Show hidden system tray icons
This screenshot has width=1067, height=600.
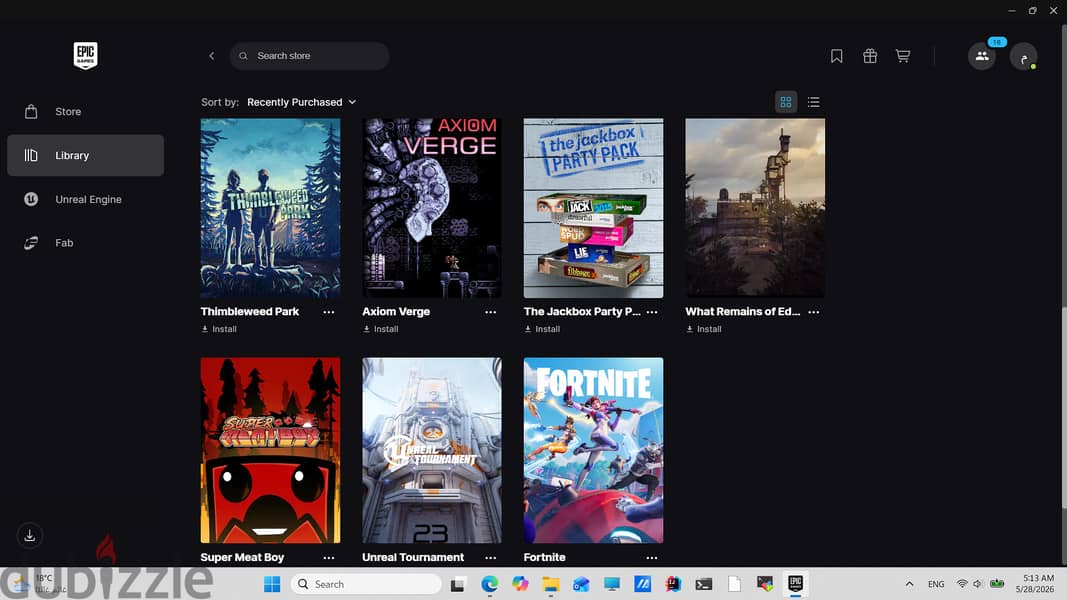pyautogui.click(x=909, y=584)
